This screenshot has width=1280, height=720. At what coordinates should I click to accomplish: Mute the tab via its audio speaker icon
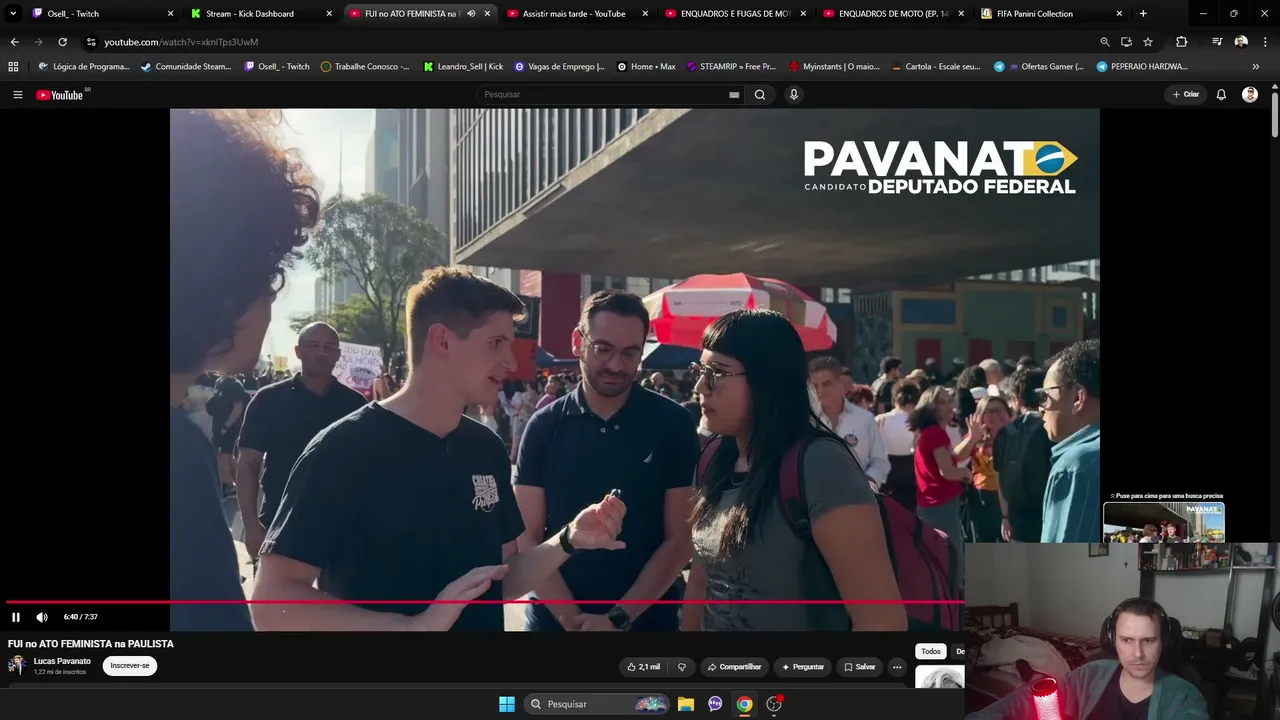coord(471,14)
